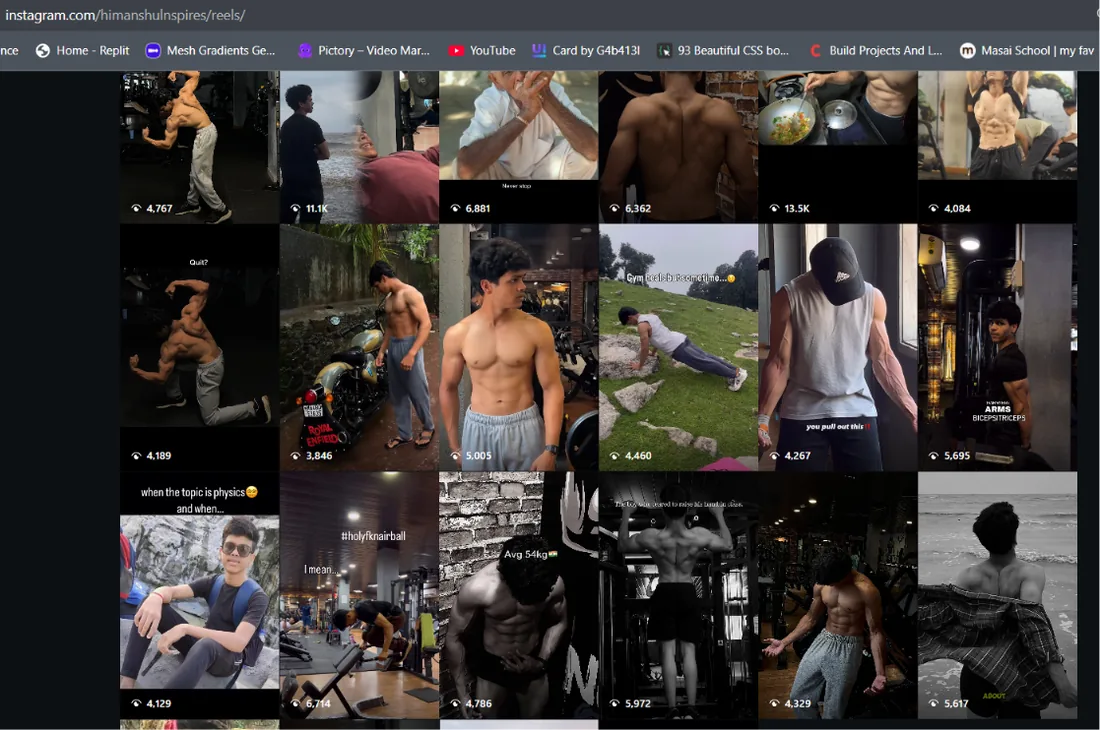Screen dimensions: 1100x730
Task: Open the Card by G4b413l bookmark
Action: [x=586, y=50]
